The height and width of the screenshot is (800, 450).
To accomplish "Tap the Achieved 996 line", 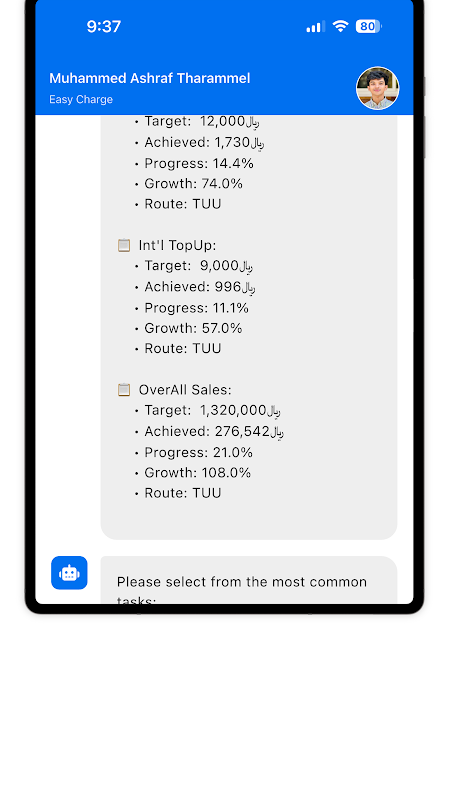I will tap(195, 287).
